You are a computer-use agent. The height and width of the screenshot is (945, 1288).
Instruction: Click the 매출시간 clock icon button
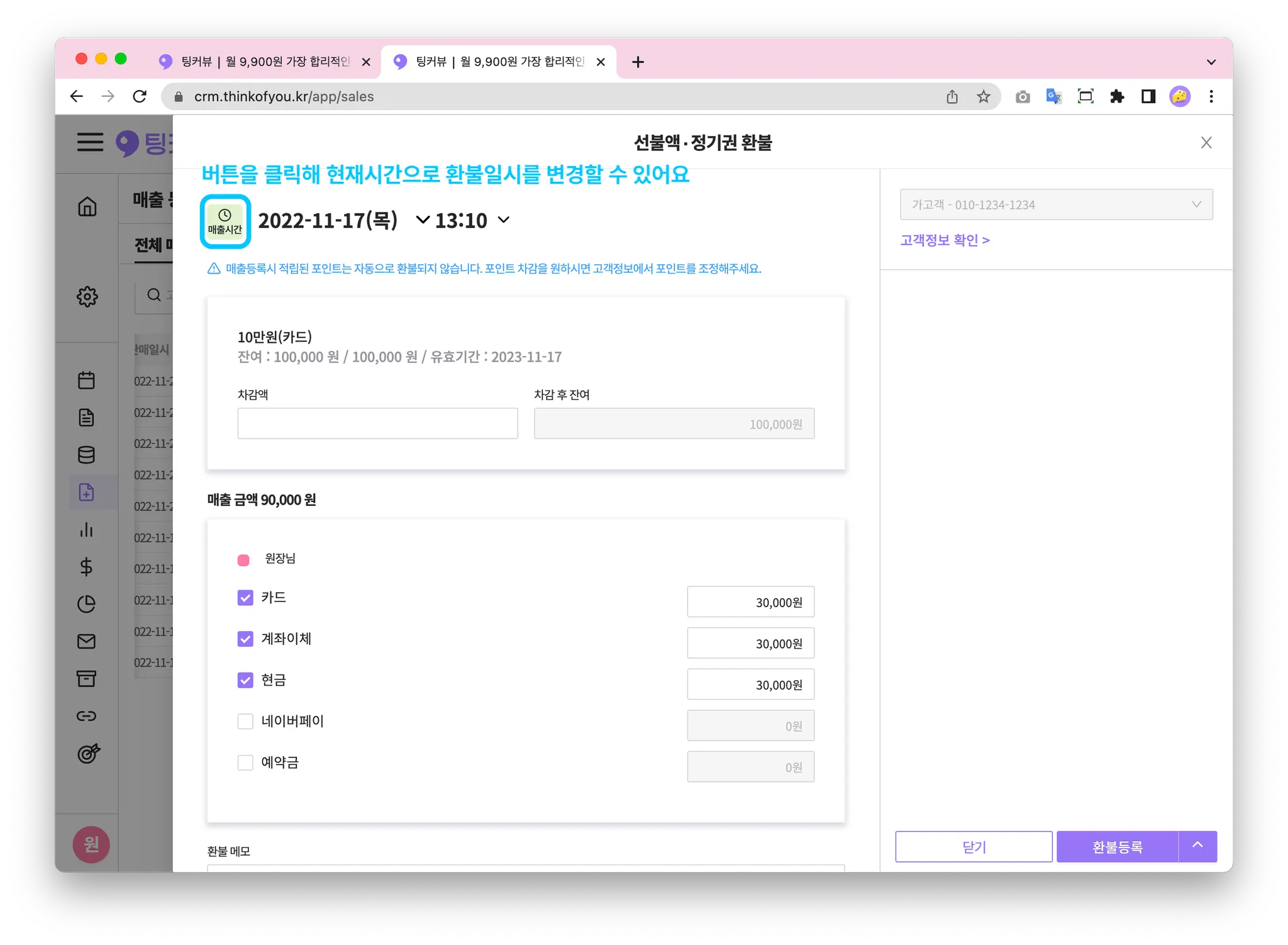pos(225,221)
